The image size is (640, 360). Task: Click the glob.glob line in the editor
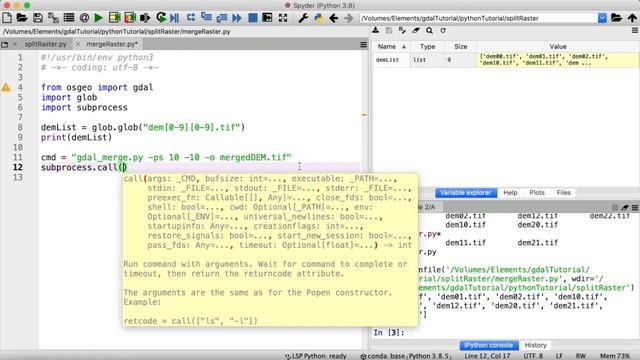(x=142, y=127)
